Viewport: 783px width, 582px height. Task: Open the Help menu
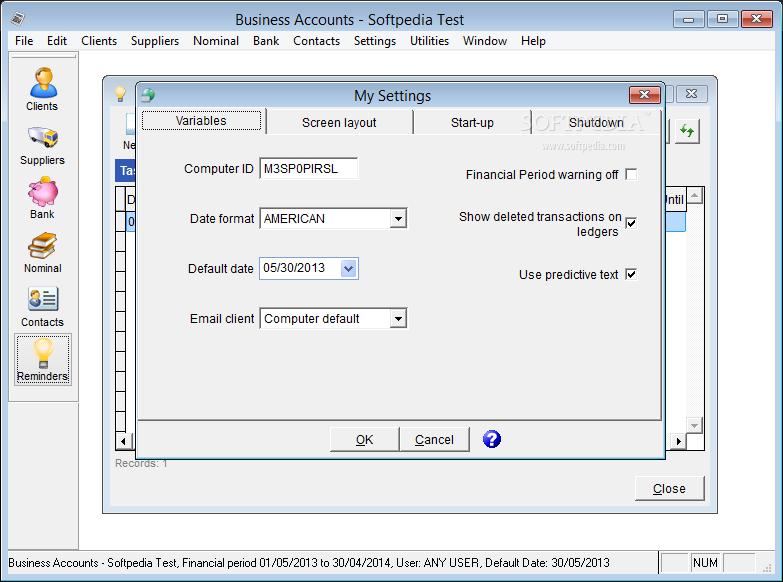coord(533,41)
